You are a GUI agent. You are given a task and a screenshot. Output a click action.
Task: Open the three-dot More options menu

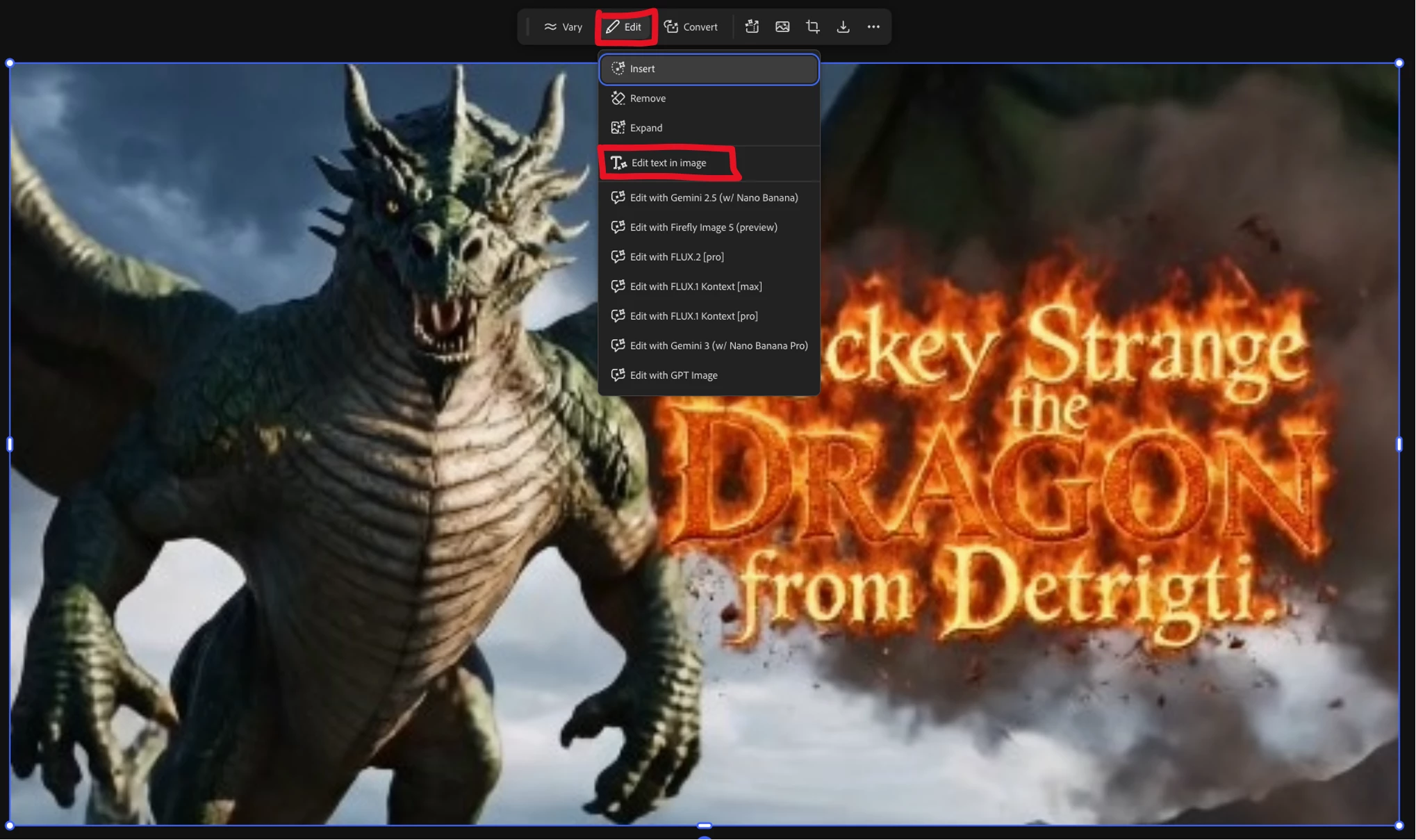tap(873, 27)
